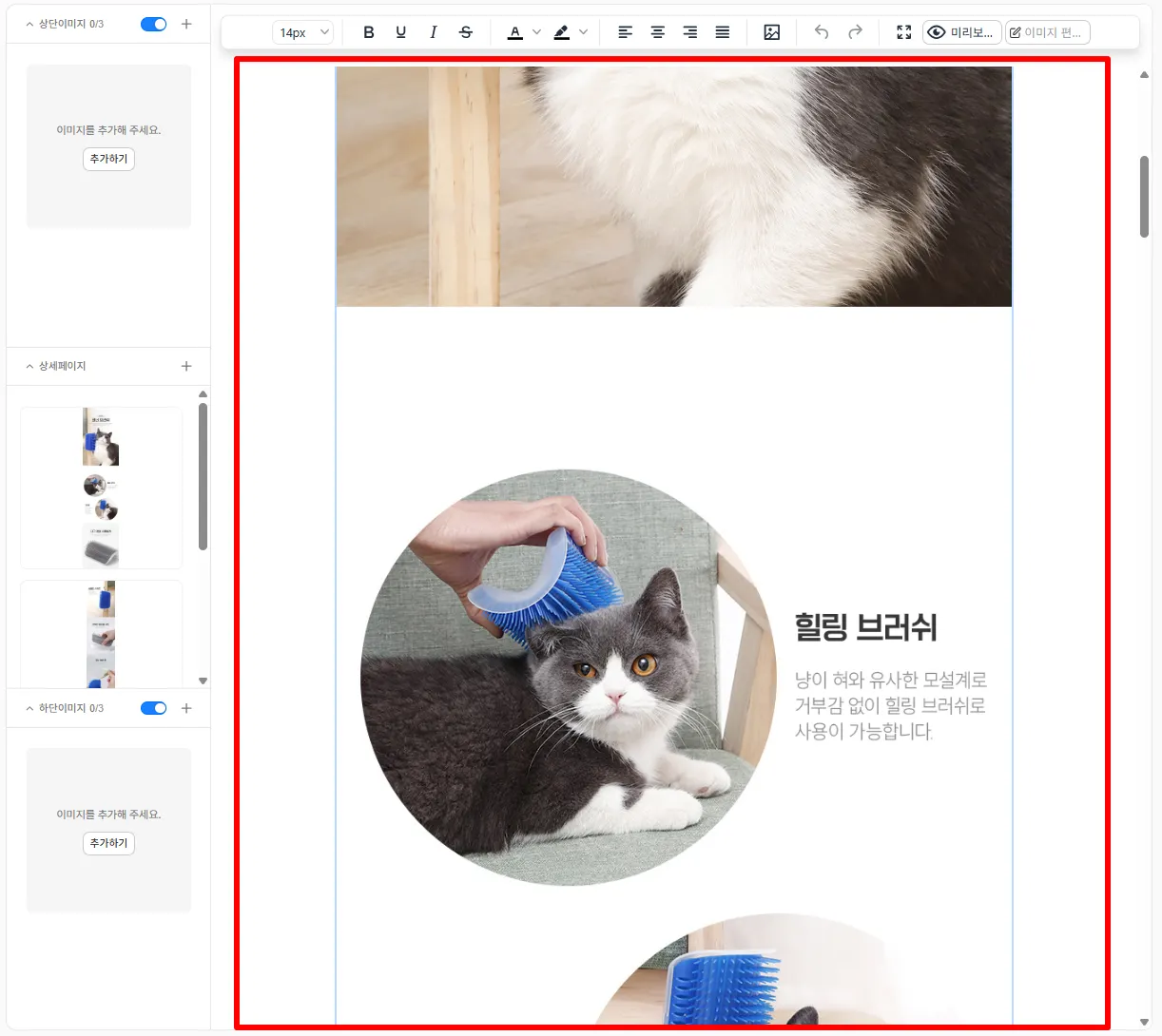Click the main editor vertical scrollbar thumb

tap(1144, 197)
